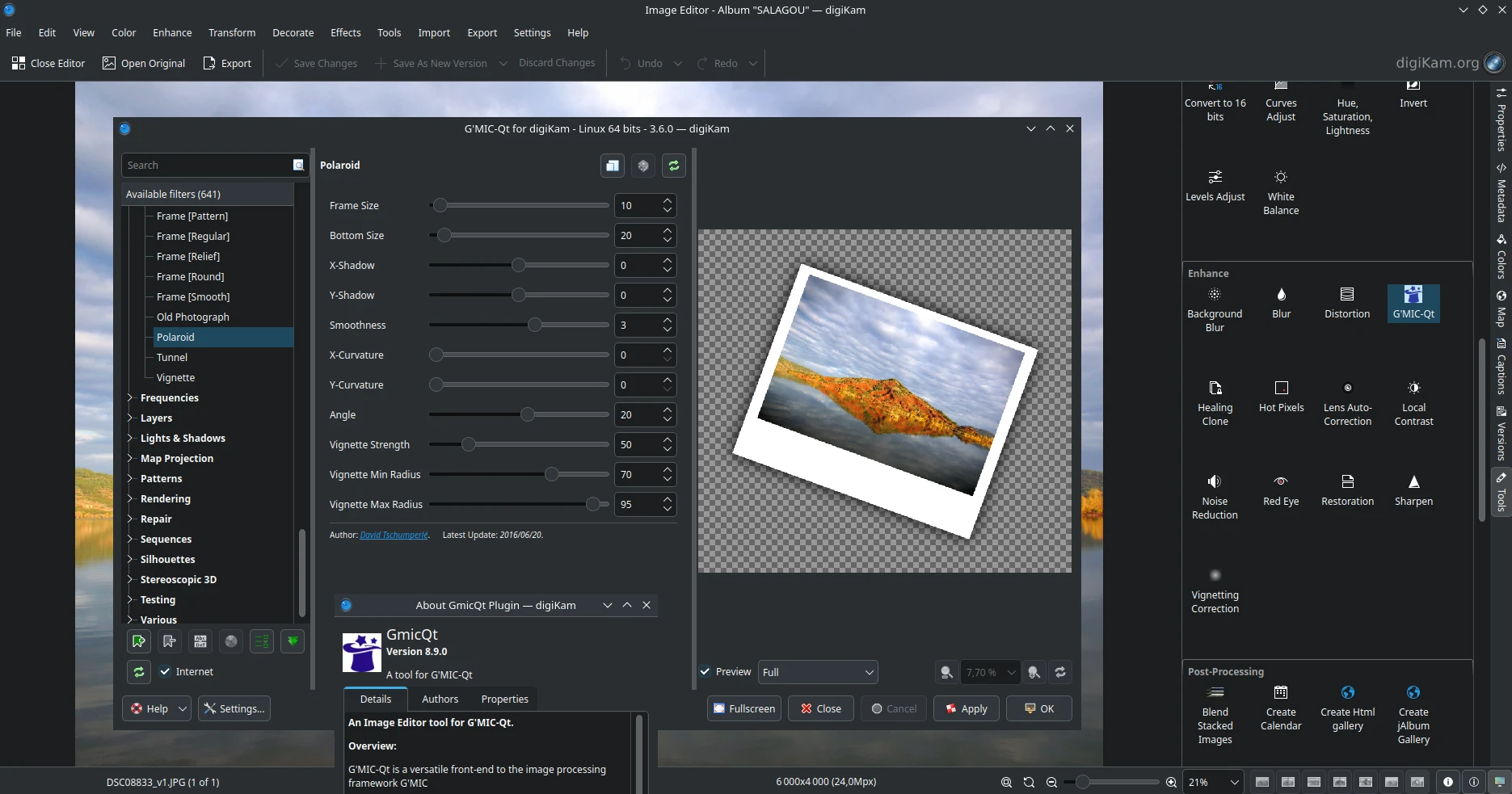
Task: Expand the Lights & Shadows filter category
Action: (132, 438)
